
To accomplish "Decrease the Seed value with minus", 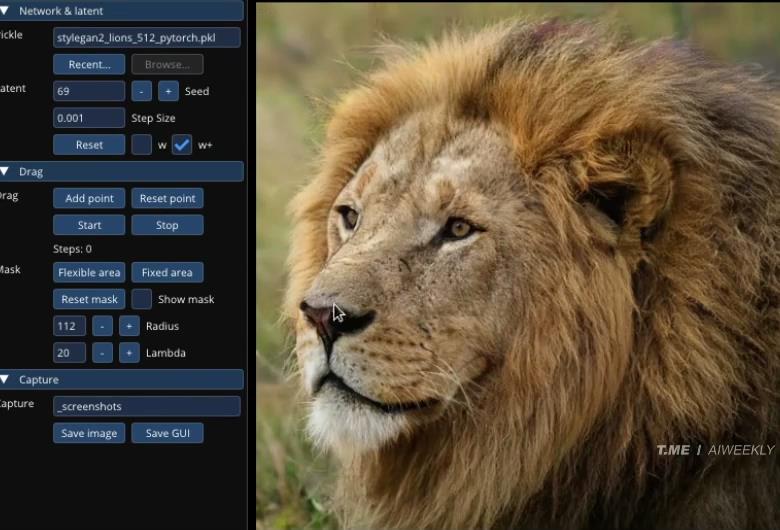I will tap(141, 91).
